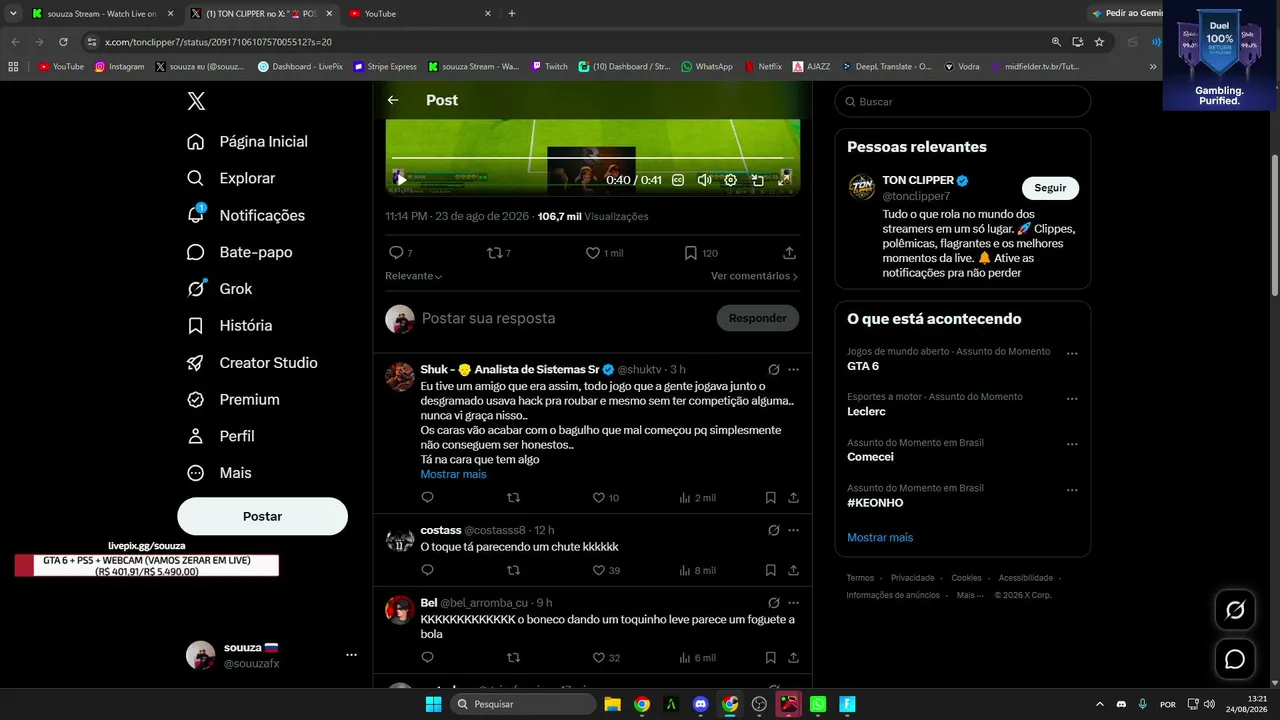Viewport: 1280px width, 720px height.
Task: Reload the current page
Action: click(63, 42)
